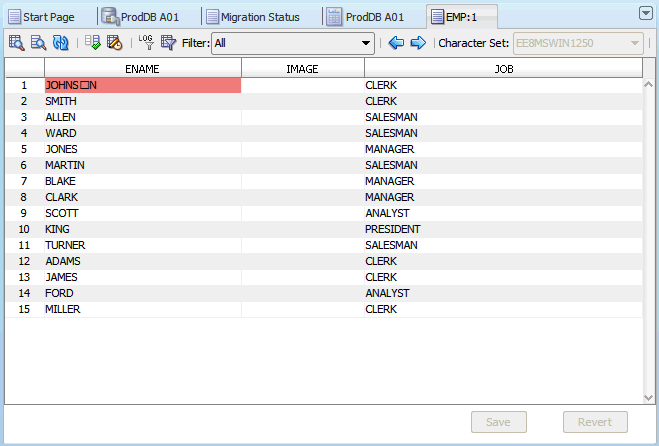Click the first table search icon in toolbar
659x446 pixels.
[17, 43]
